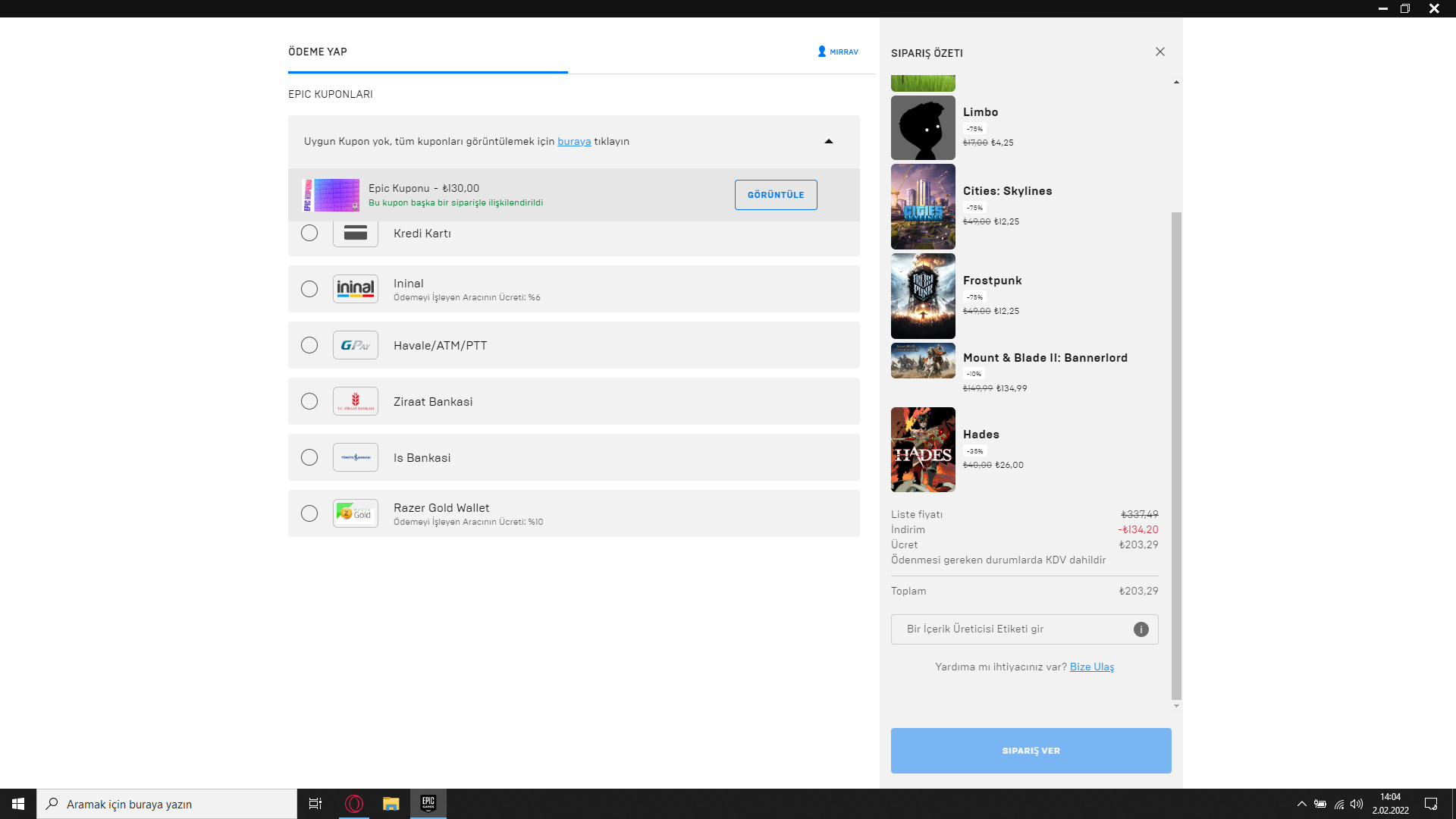The image size is (1456, 819).
Task: Click the Epic Games taskbar icon
Action: 428,804
